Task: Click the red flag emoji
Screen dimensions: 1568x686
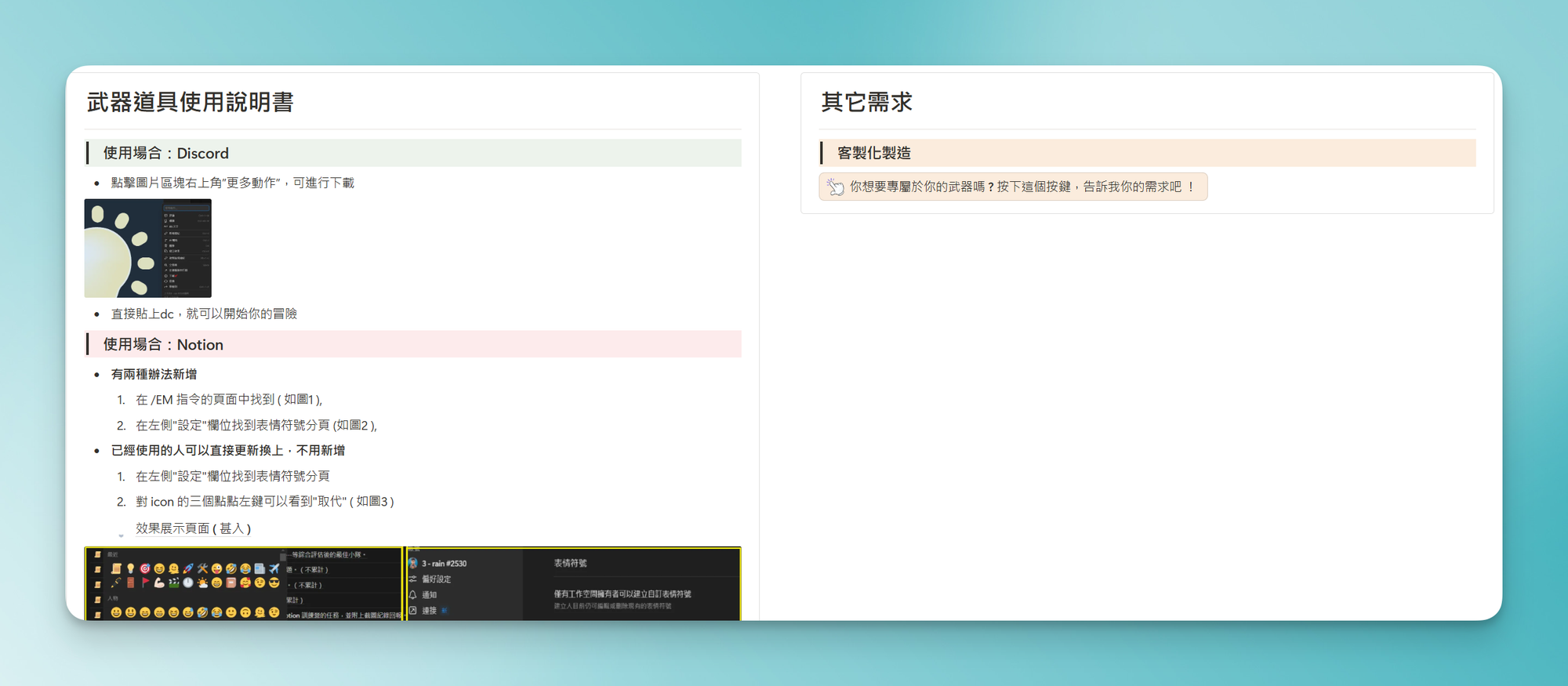Action: click(x=145, y=583)
